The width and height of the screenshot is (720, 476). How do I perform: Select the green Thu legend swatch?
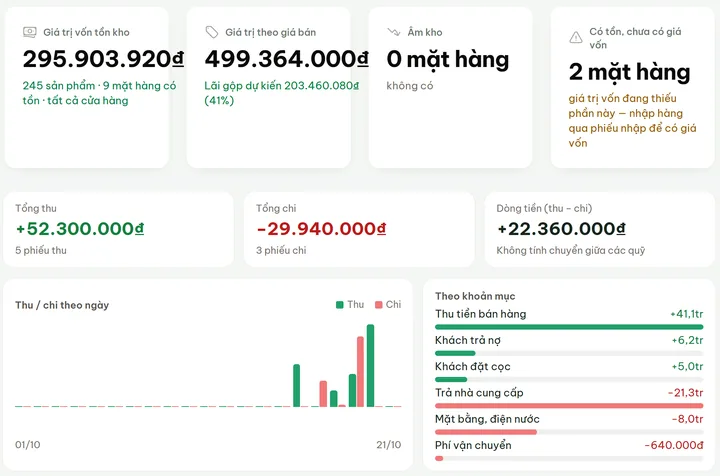[x=340, y=305]
